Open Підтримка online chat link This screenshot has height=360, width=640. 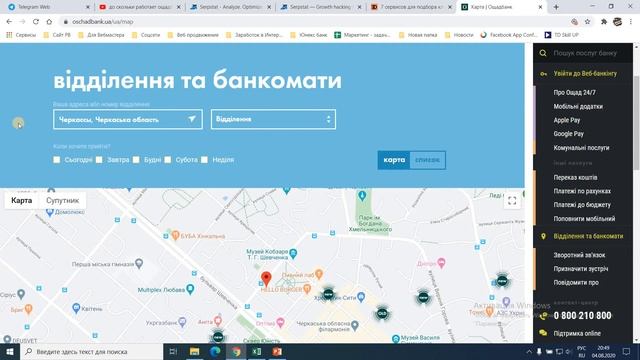[577, 333]
